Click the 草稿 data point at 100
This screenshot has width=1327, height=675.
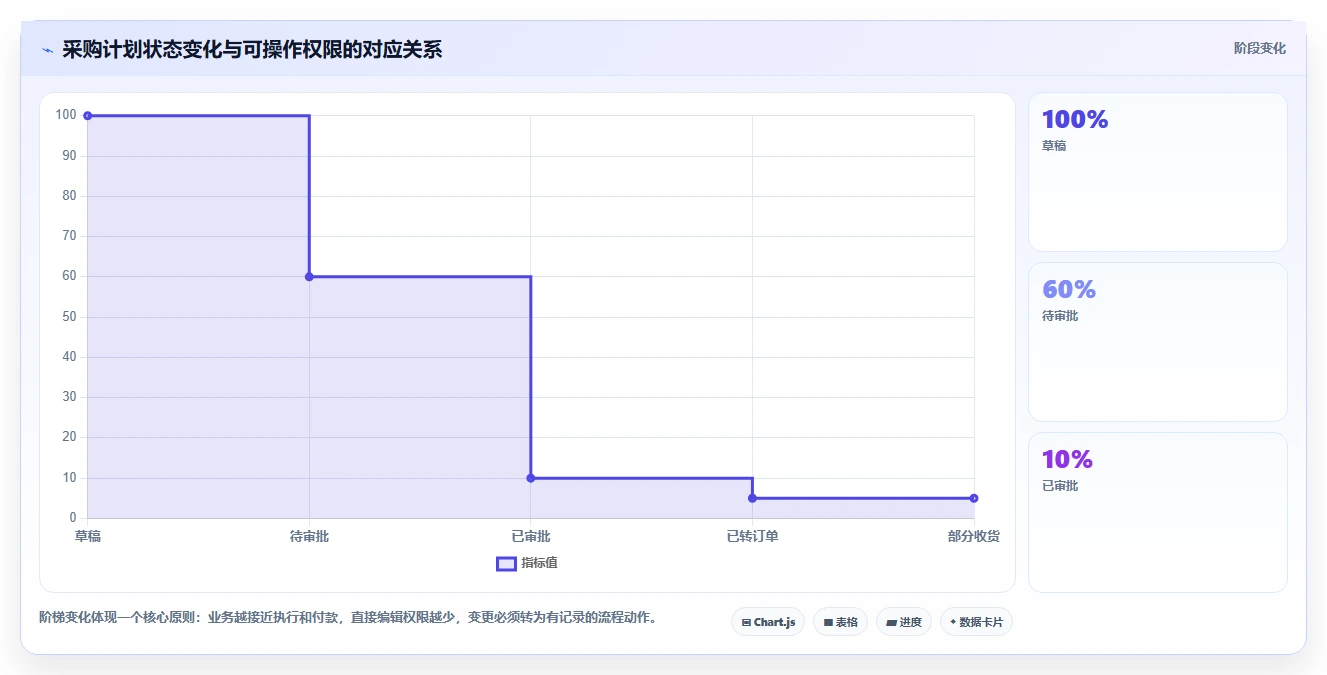pyautogui.click(x=88, y=116)
